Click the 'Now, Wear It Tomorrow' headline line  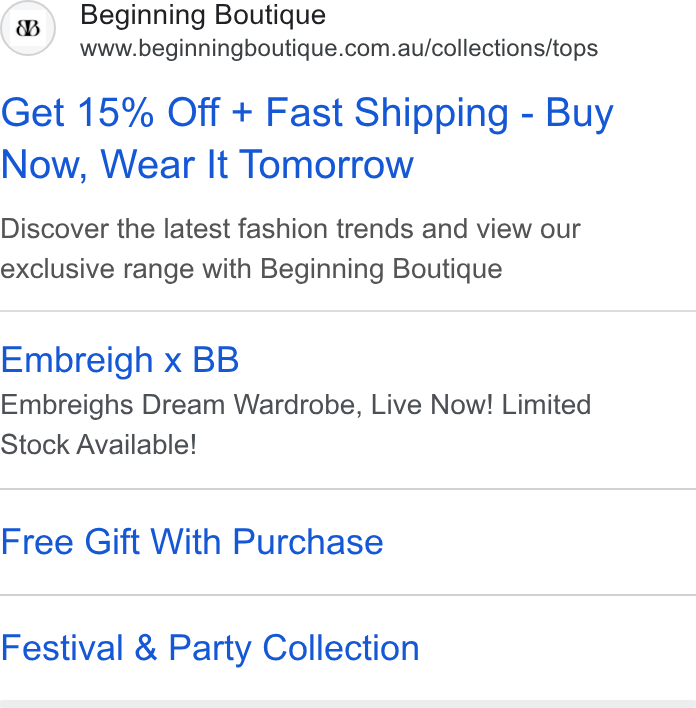207,165
